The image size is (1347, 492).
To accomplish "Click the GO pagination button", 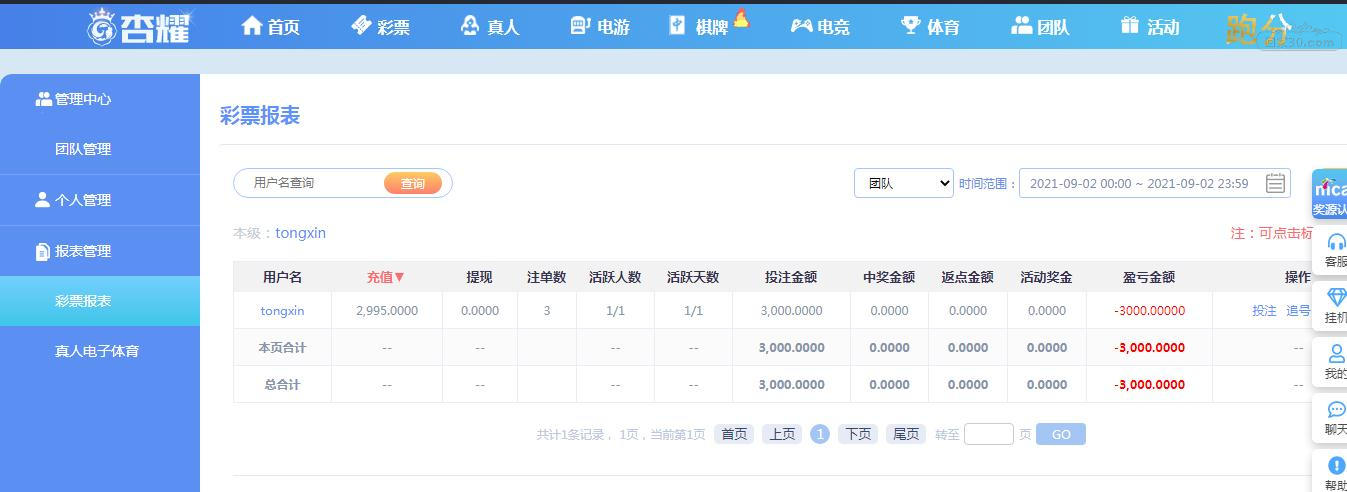I will pos(1061,434).
